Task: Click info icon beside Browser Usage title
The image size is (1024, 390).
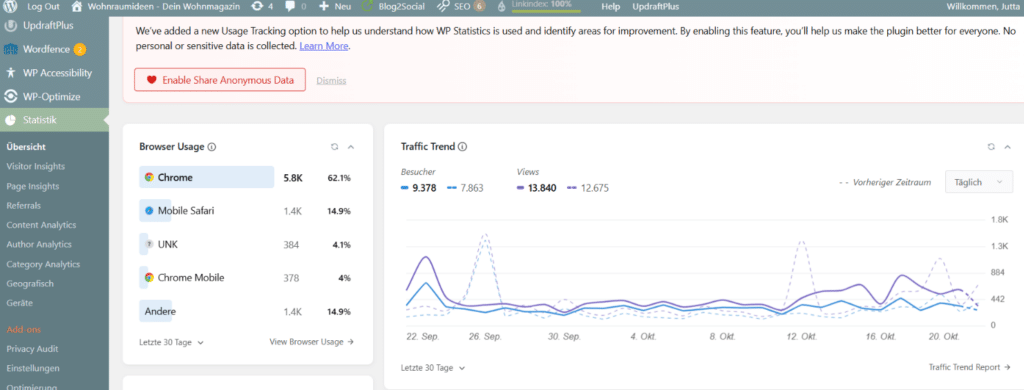Action: click(x=212, y=147)
